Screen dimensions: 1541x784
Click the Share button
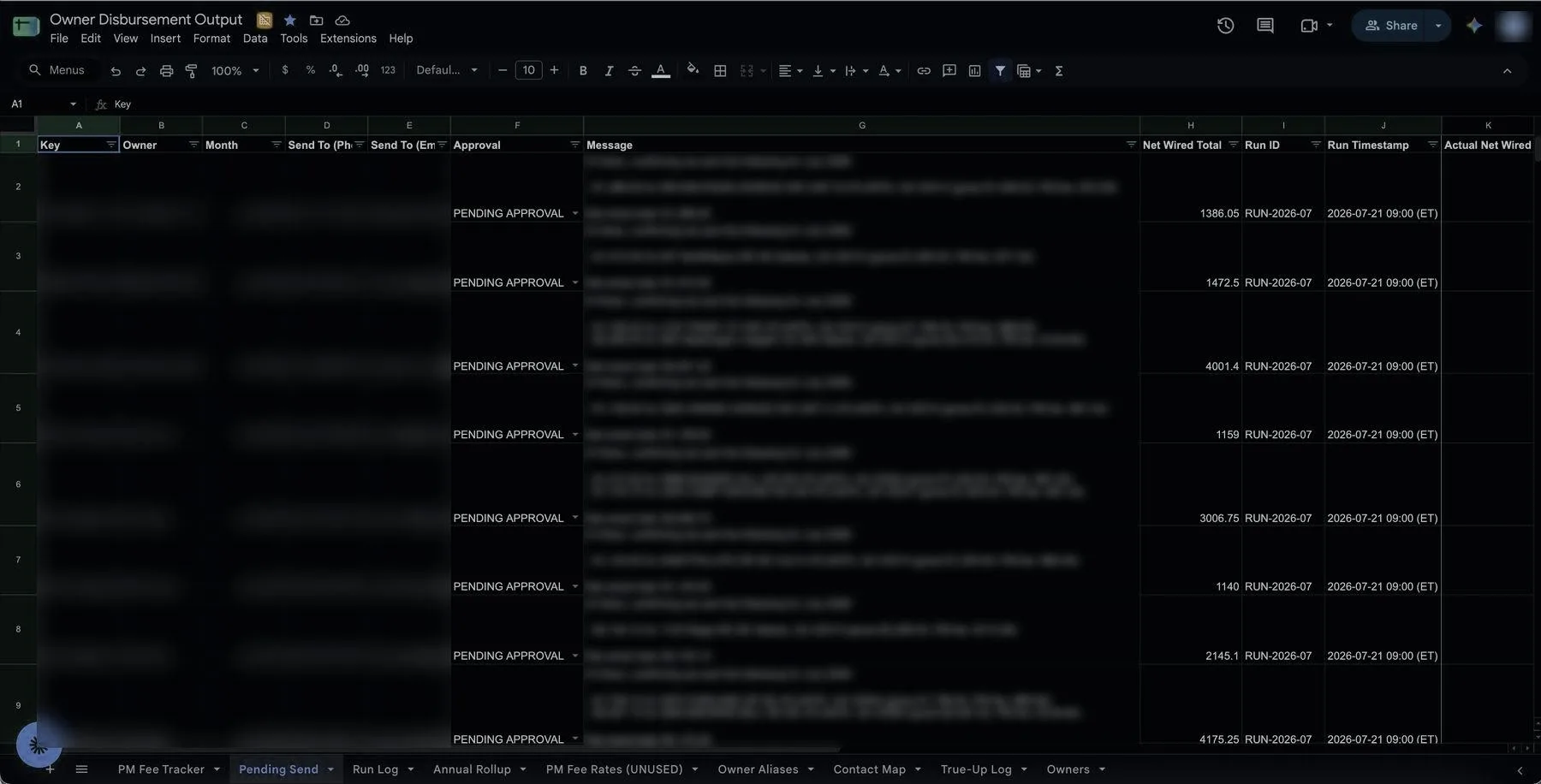coord(1389,26)
